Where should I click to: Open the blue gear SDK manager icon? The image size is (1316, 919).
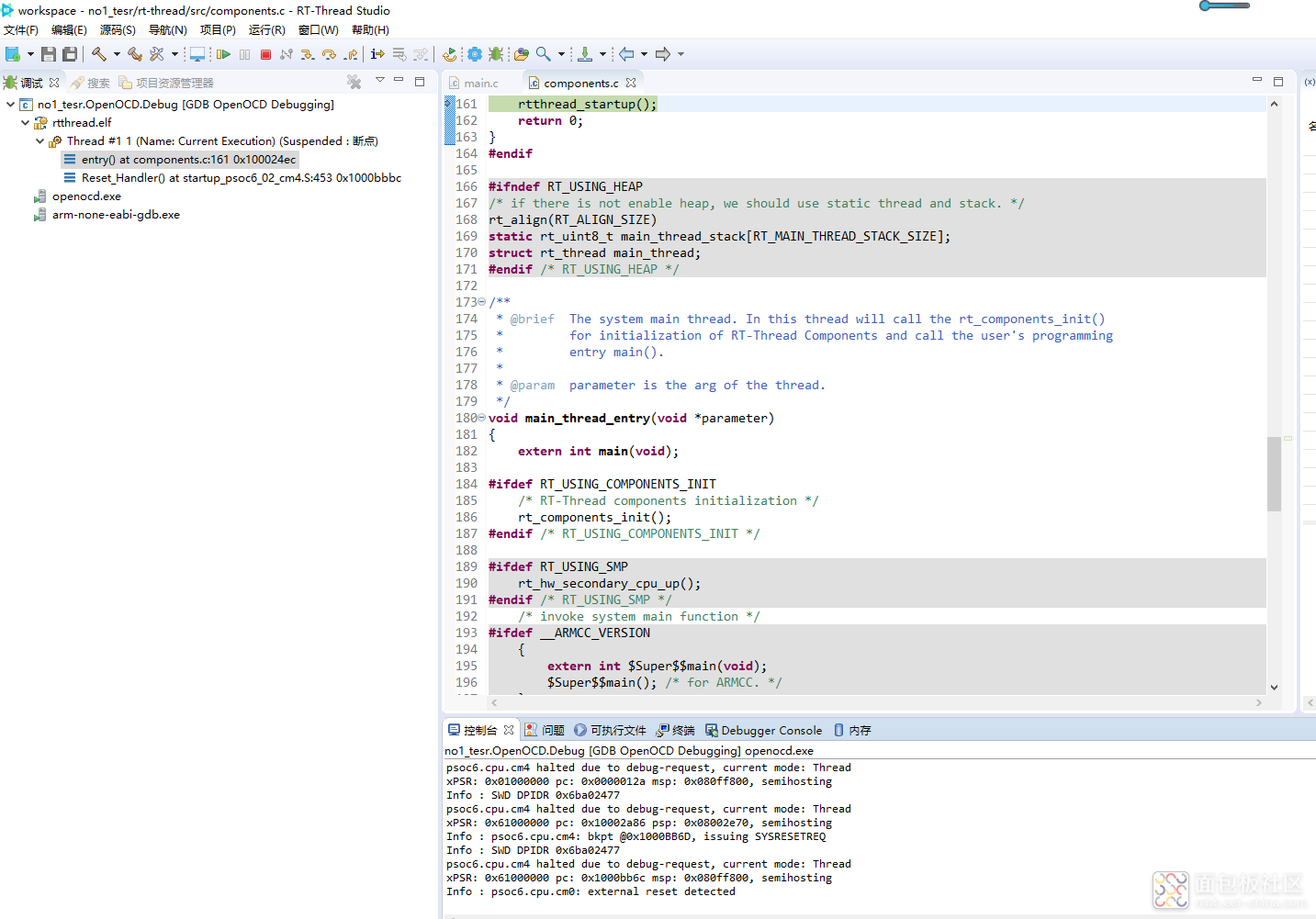point(475,54)
